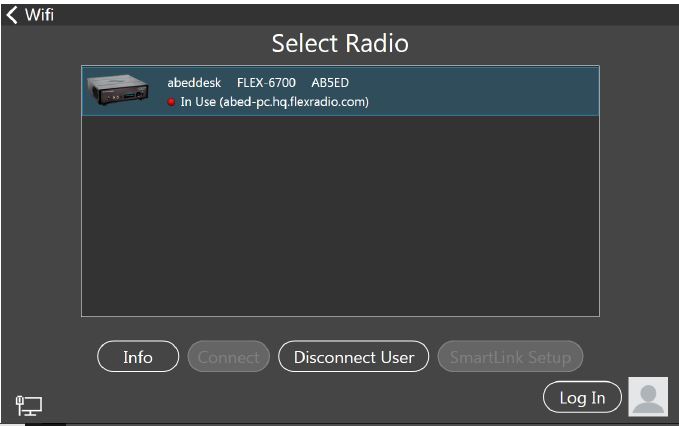Open the user profile avatar icon
Viewport: 679px width, 426px height.
(x=648, y=397)
